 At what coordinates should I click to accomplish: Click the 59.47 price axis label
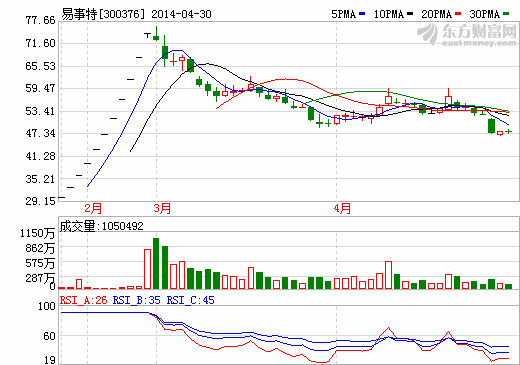[40, 88]
